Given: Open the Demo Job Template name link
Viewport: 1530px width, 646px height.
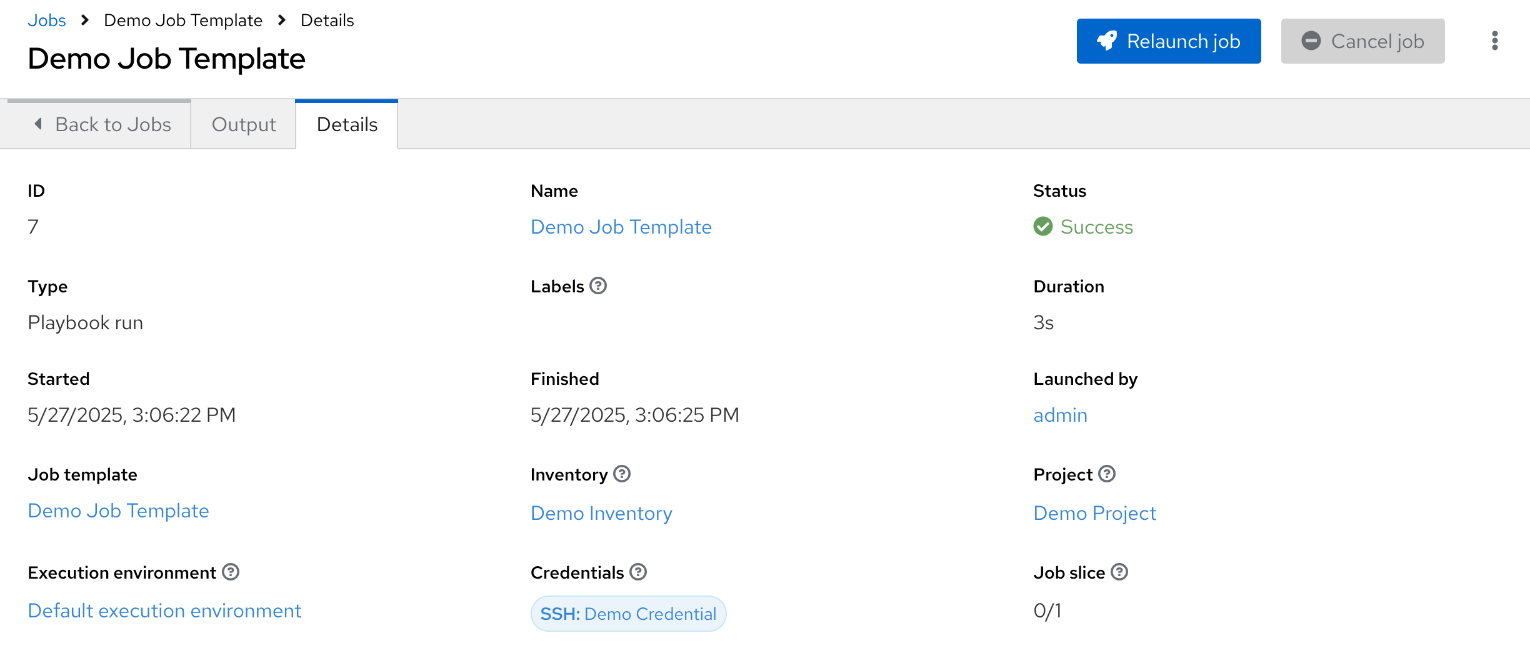Looking at the screenshot, I should click(x=621, y=227).
